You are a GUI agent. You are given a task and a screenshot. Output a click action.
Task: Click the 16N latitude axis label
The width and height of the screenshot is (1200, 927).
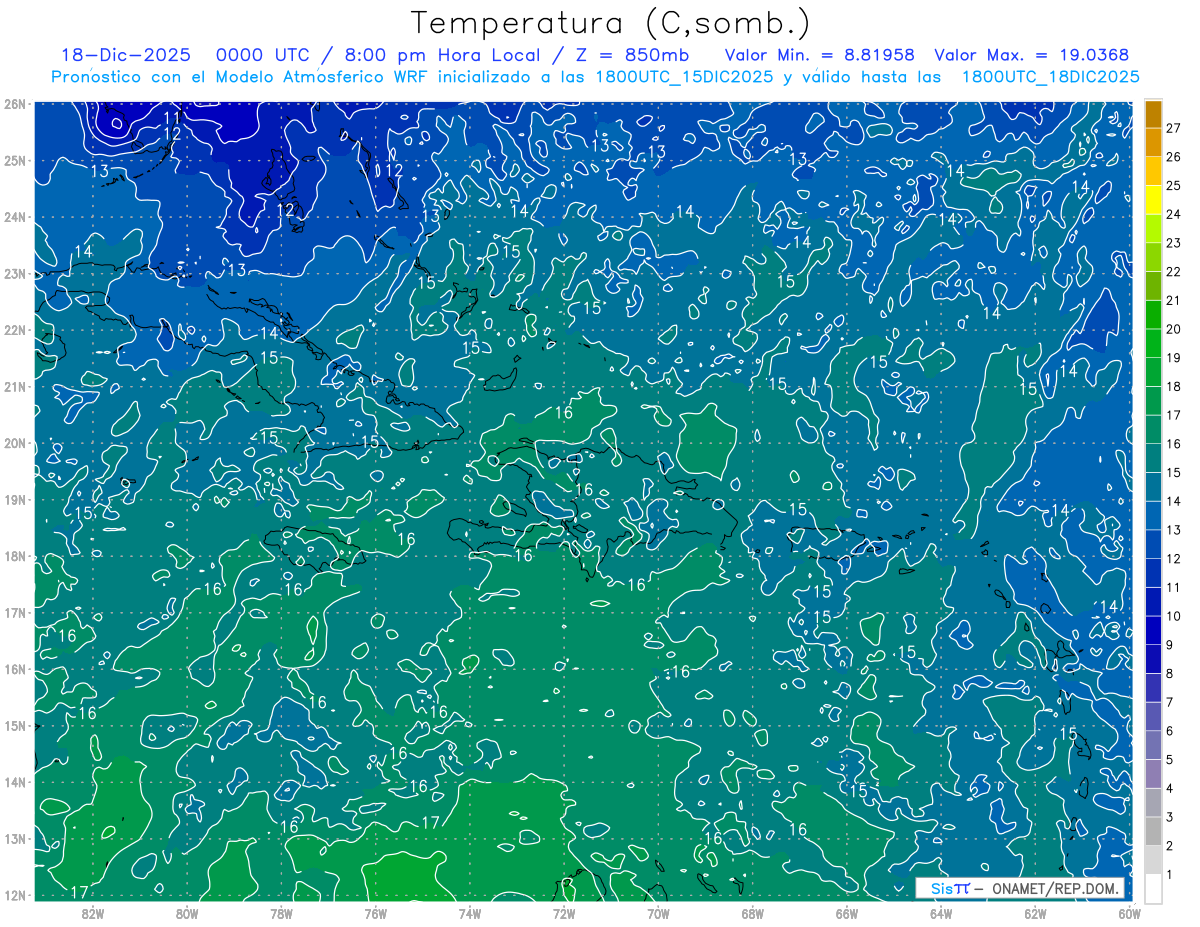(x=14, y=669)
